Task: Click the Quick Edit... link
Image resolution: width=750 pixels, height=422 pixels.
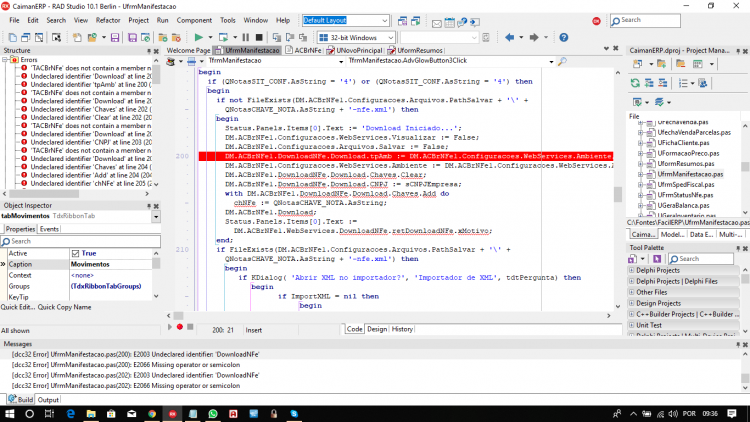Action: (x=18, y=307)
